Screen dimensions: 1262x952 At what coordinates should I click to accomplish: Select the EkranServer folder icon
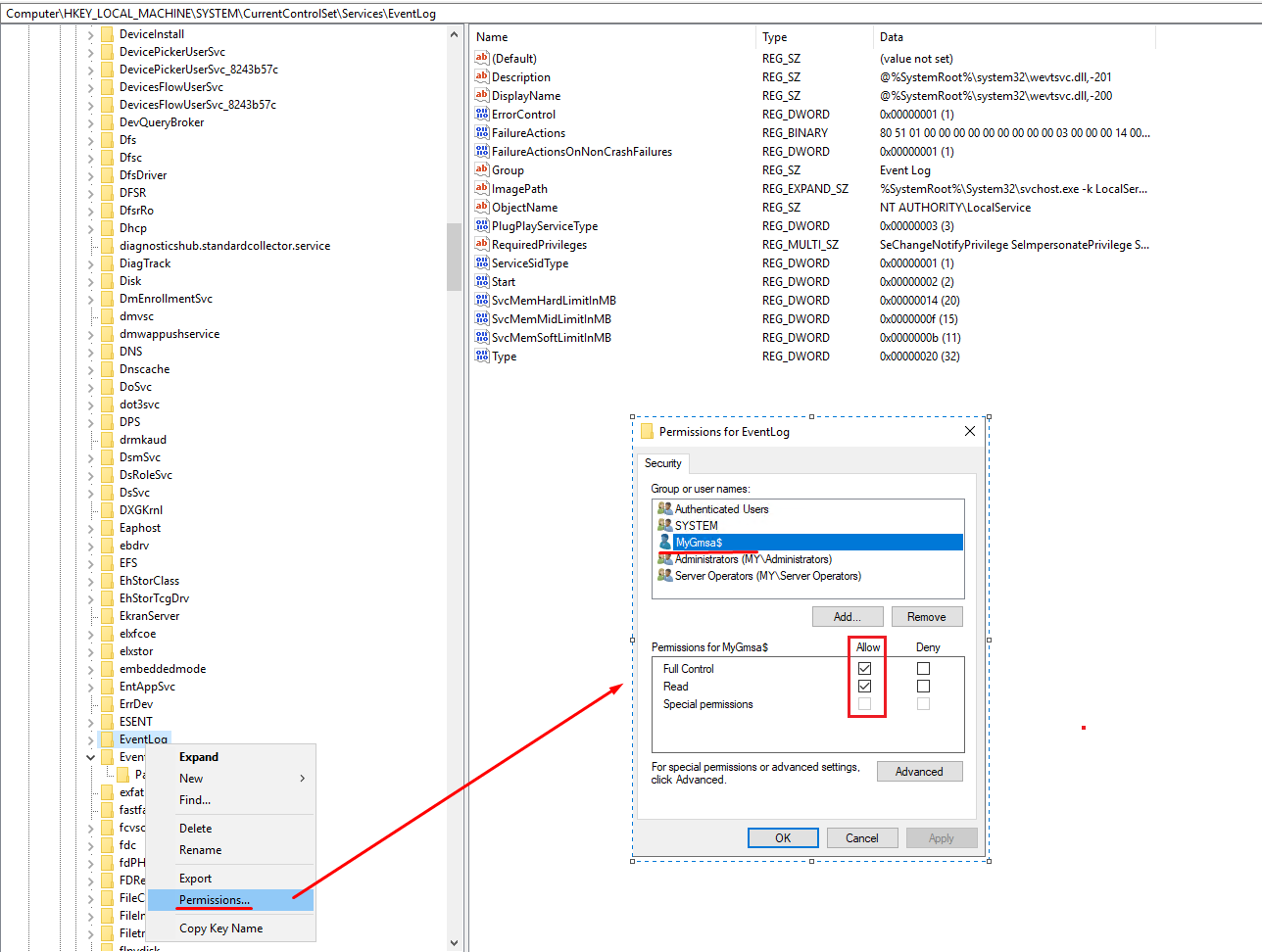[108, 616]
